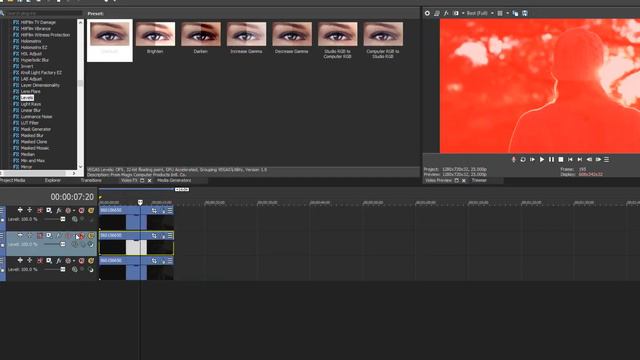
Task: Click the Play button in video preview
Action: coord(542,160)
